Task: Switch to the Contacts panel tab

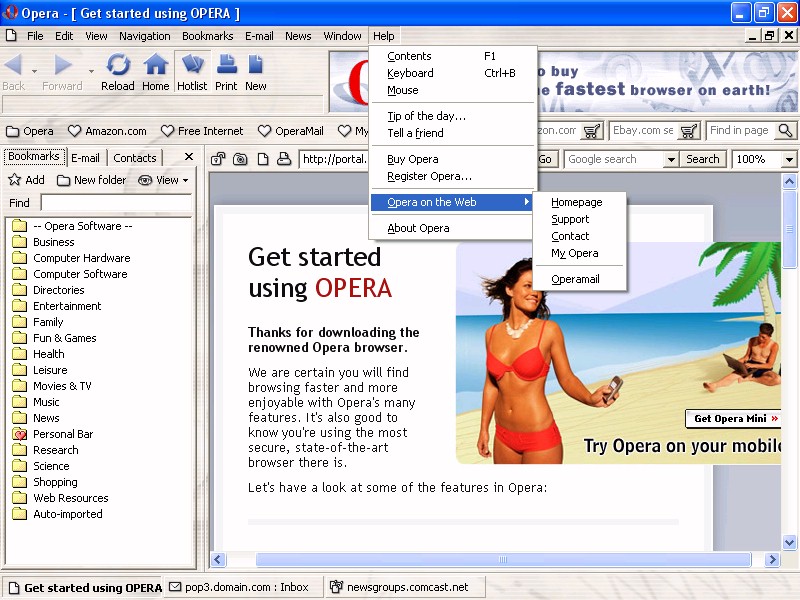Action: 134,157
